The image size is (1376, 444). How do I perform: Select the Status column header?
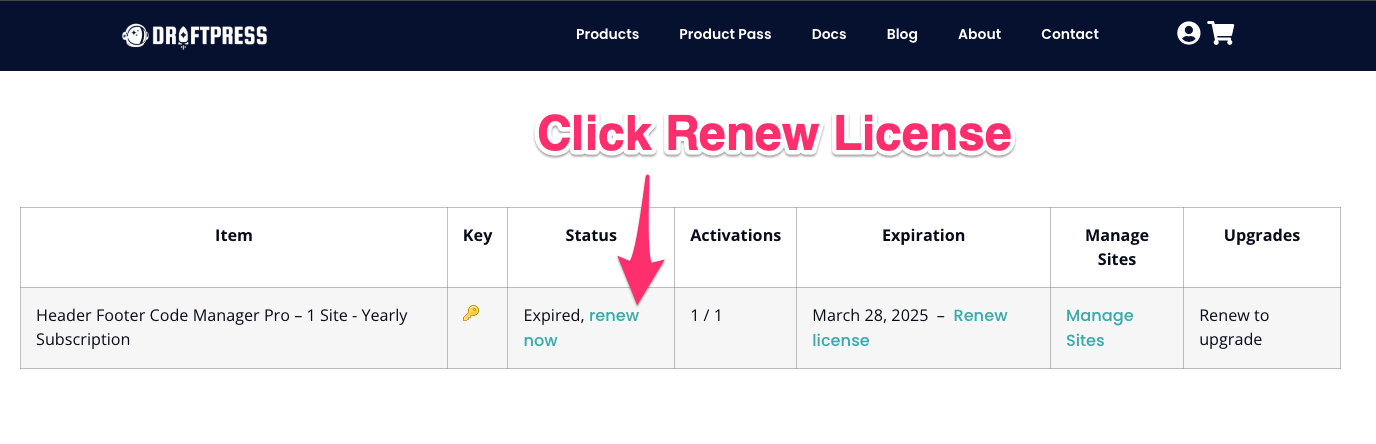591,236
